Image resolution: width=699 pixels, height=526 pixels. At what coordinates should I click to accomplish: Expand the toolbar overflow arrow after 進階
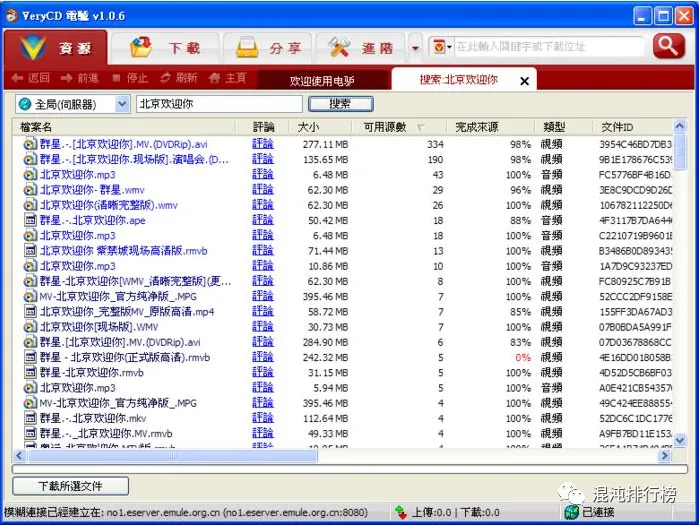click(x=415, y=48)
